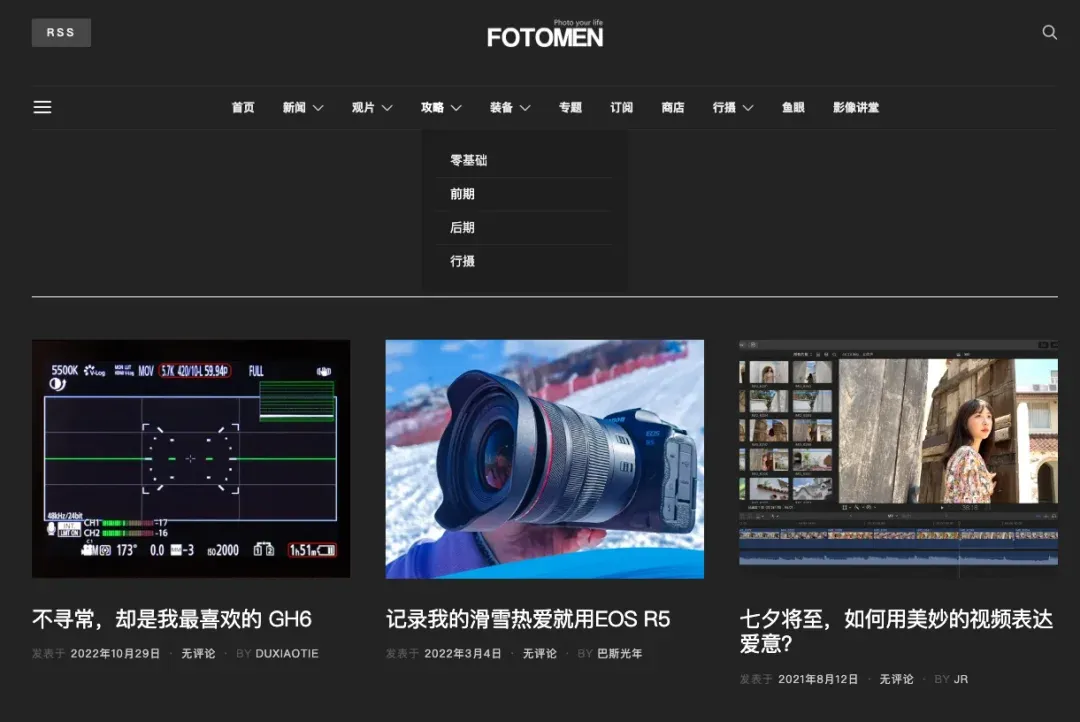The height and width of the screenshot is (722, 1080).
Task: Open the 订阅 navigation link
Action: (x=621, y=107)
